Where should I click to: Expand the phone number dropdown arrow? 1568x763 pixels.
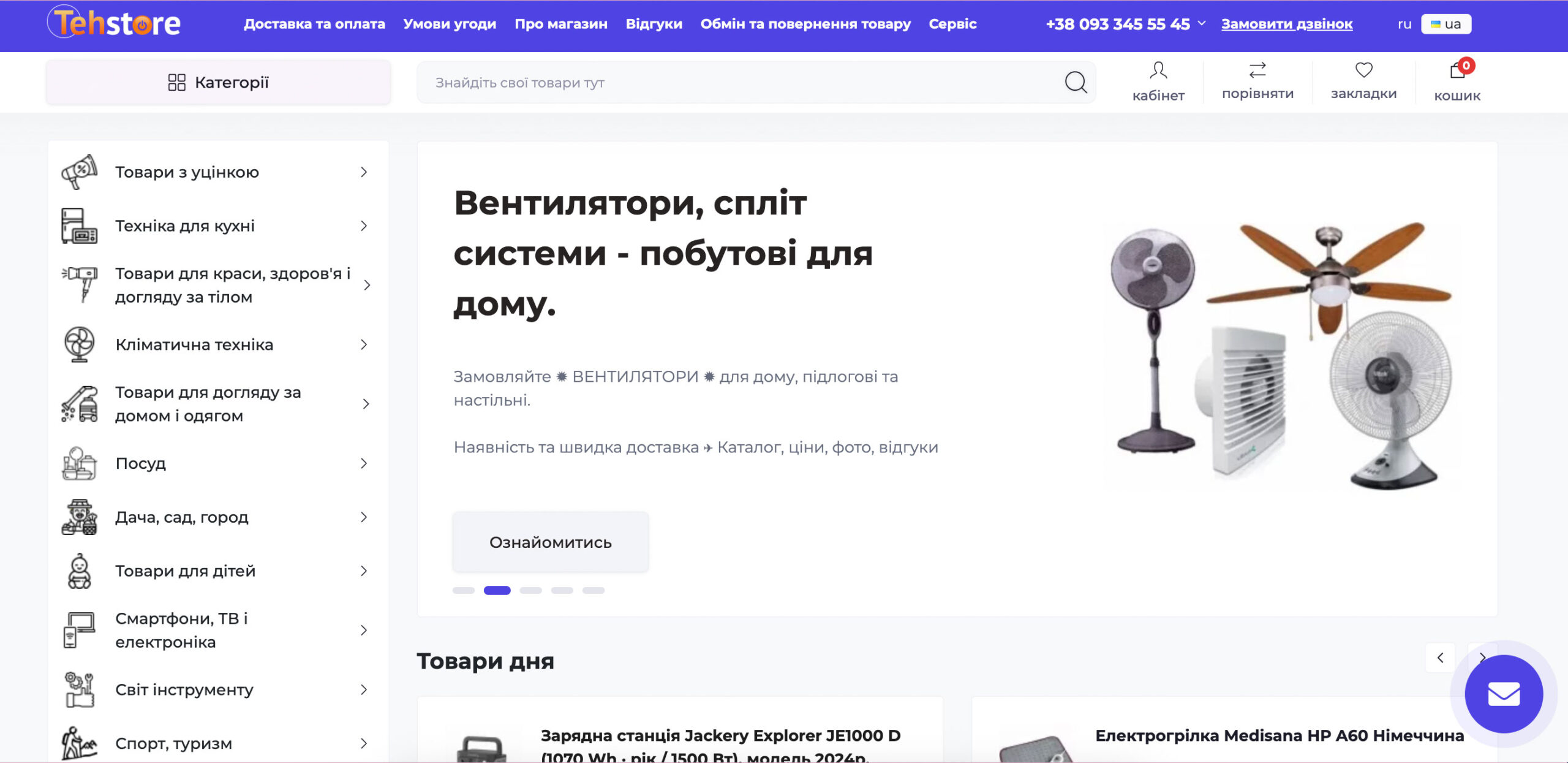tap(1201, 23)
